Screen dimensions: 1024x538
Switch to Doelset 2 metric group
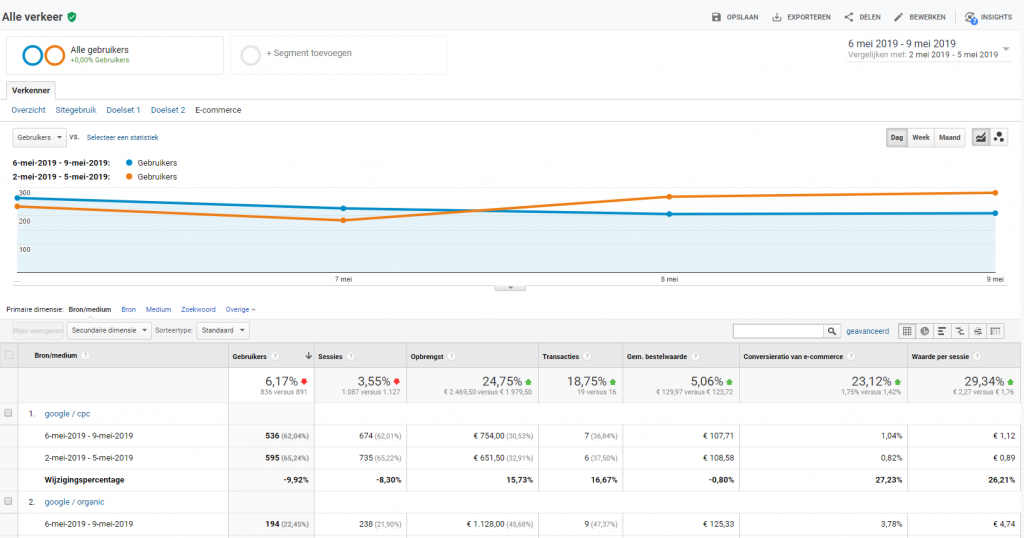click(168, 110)
